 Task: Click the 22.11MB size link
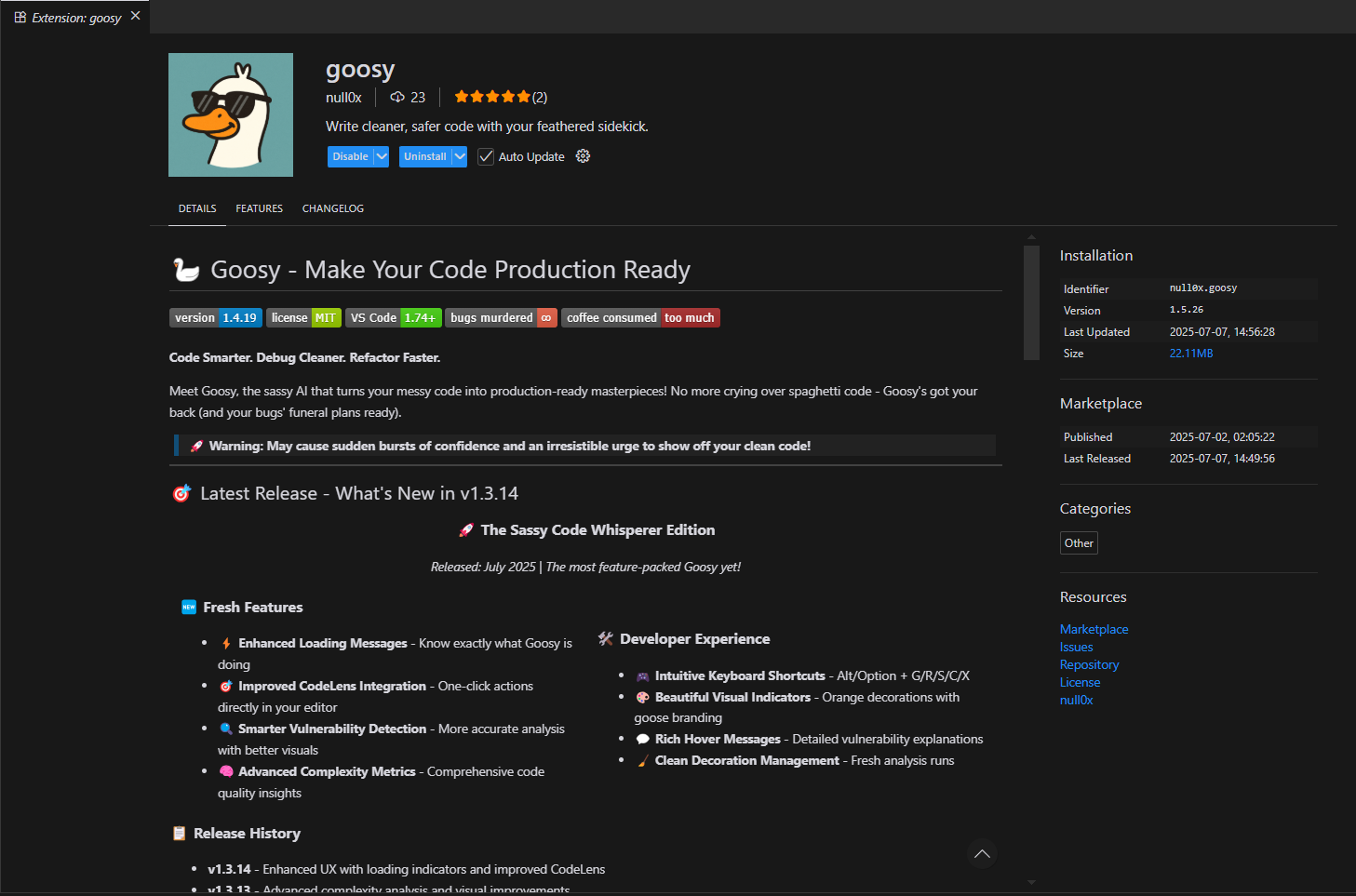point(1191,354)
